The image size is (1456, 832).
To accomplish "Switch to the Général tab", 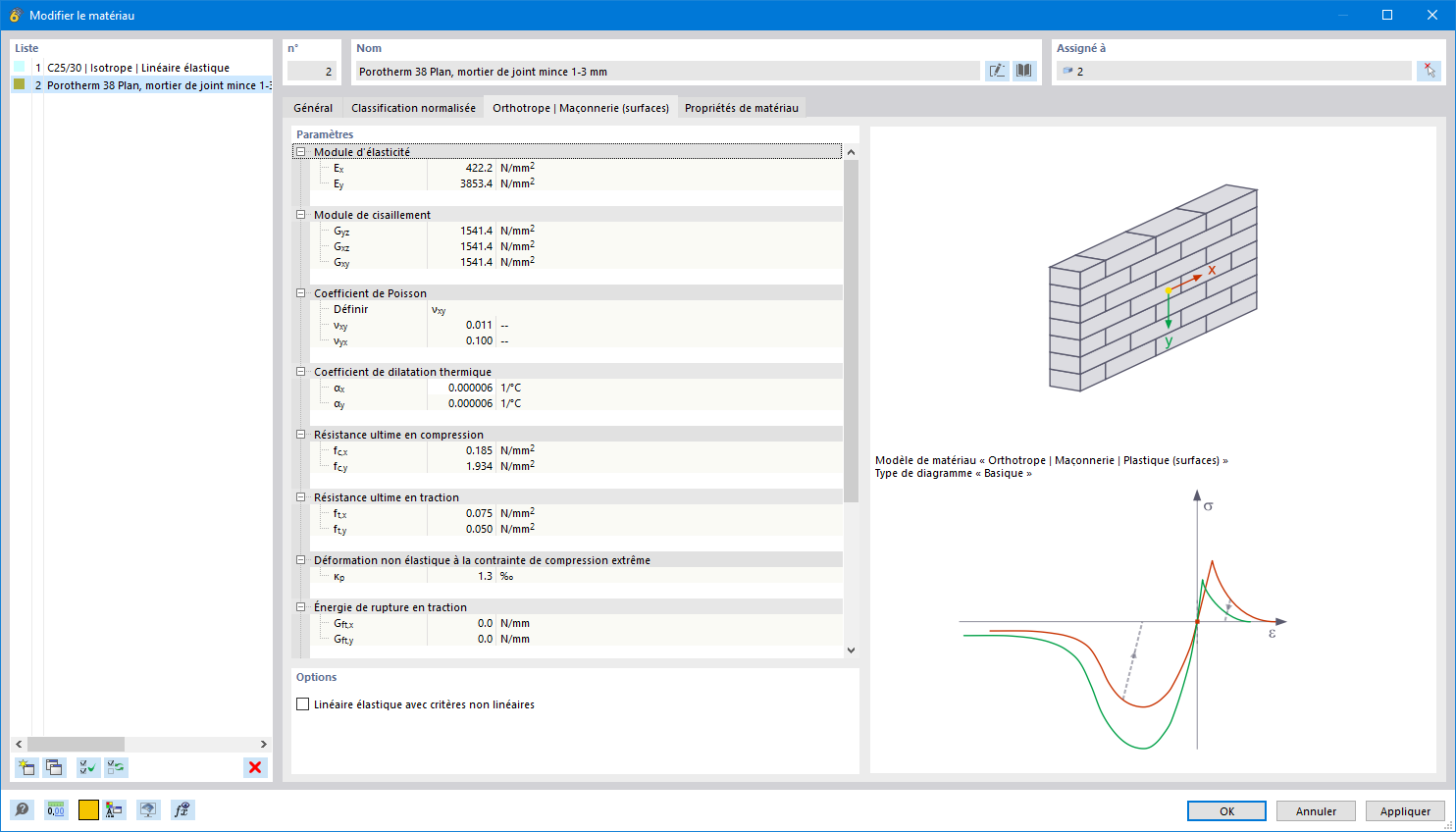I will [313, 108].
